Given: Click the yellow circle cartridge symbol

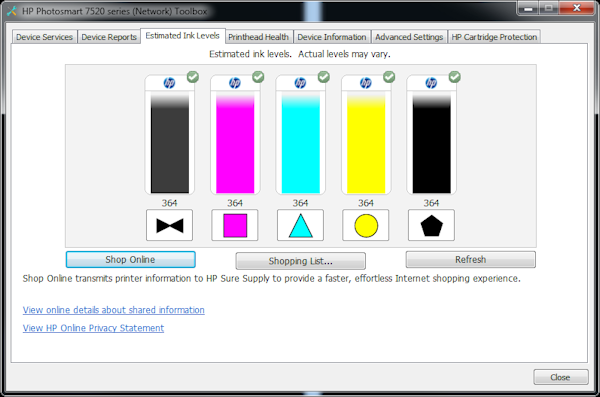Looking at the screenshot, I should click(x=366, y=225).
